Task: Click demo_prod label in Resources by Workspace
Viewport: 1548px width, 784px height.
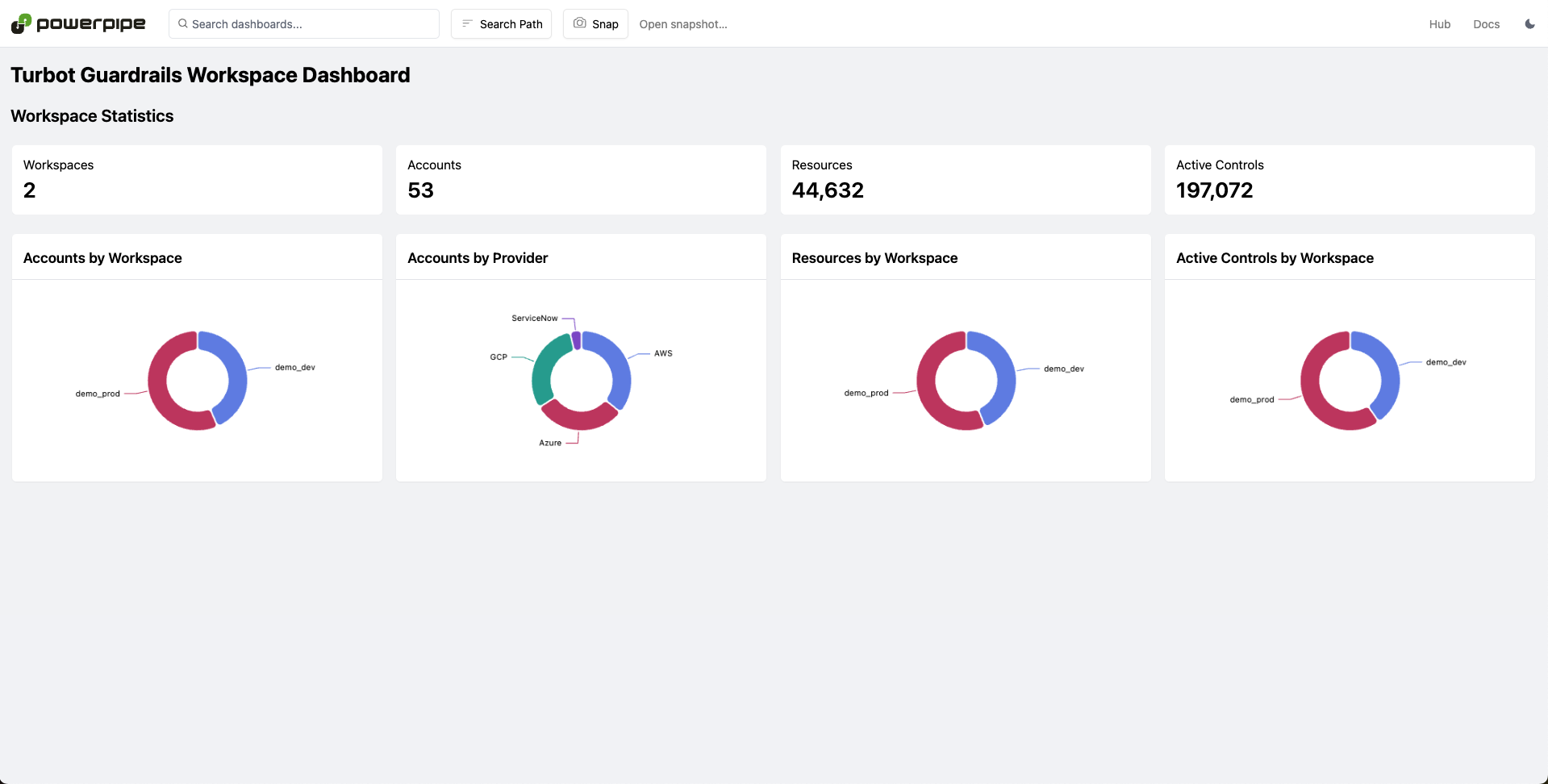Action: click(866, 393)
